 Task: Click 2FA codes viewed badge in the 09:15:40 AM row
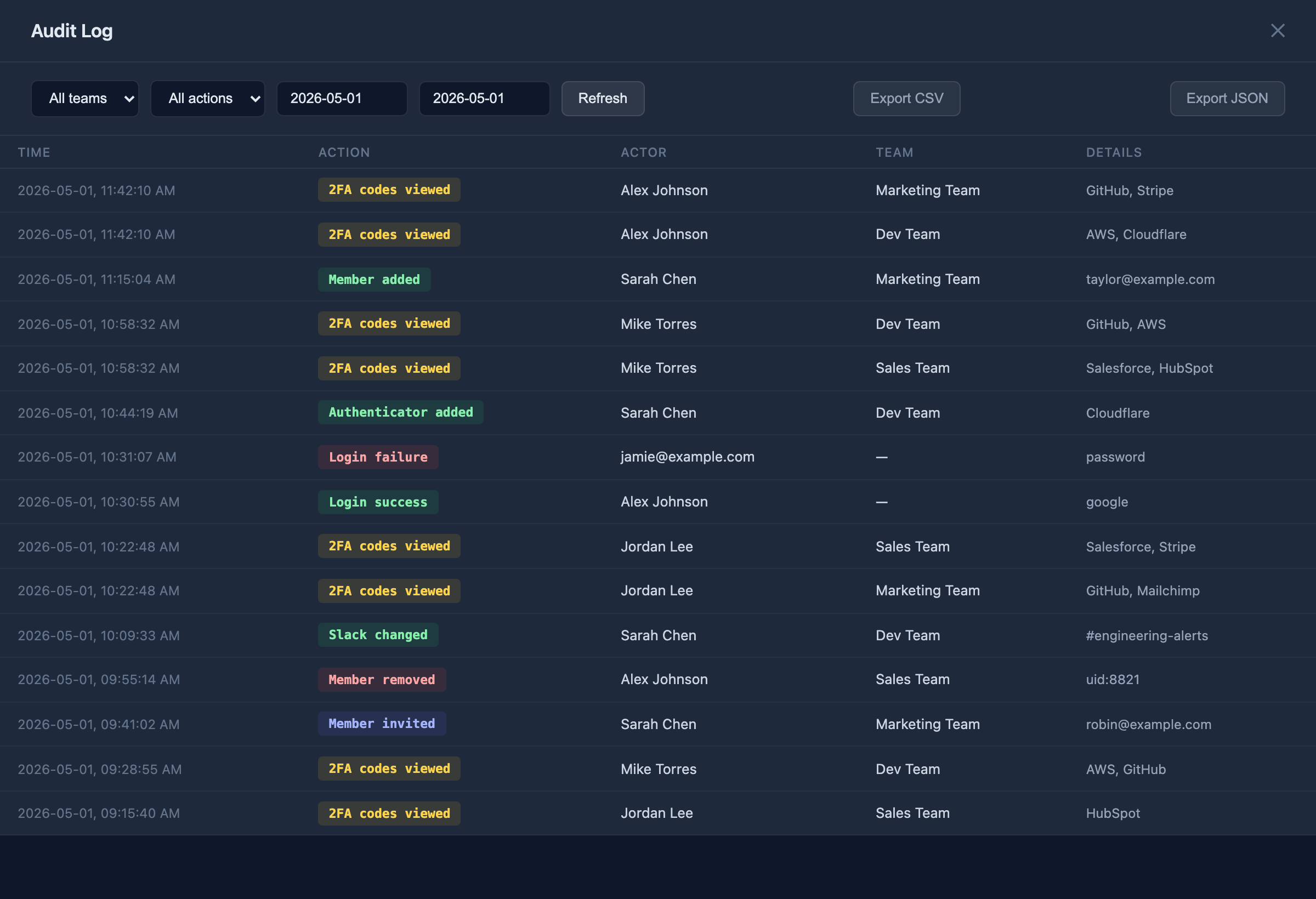[389, 813]
